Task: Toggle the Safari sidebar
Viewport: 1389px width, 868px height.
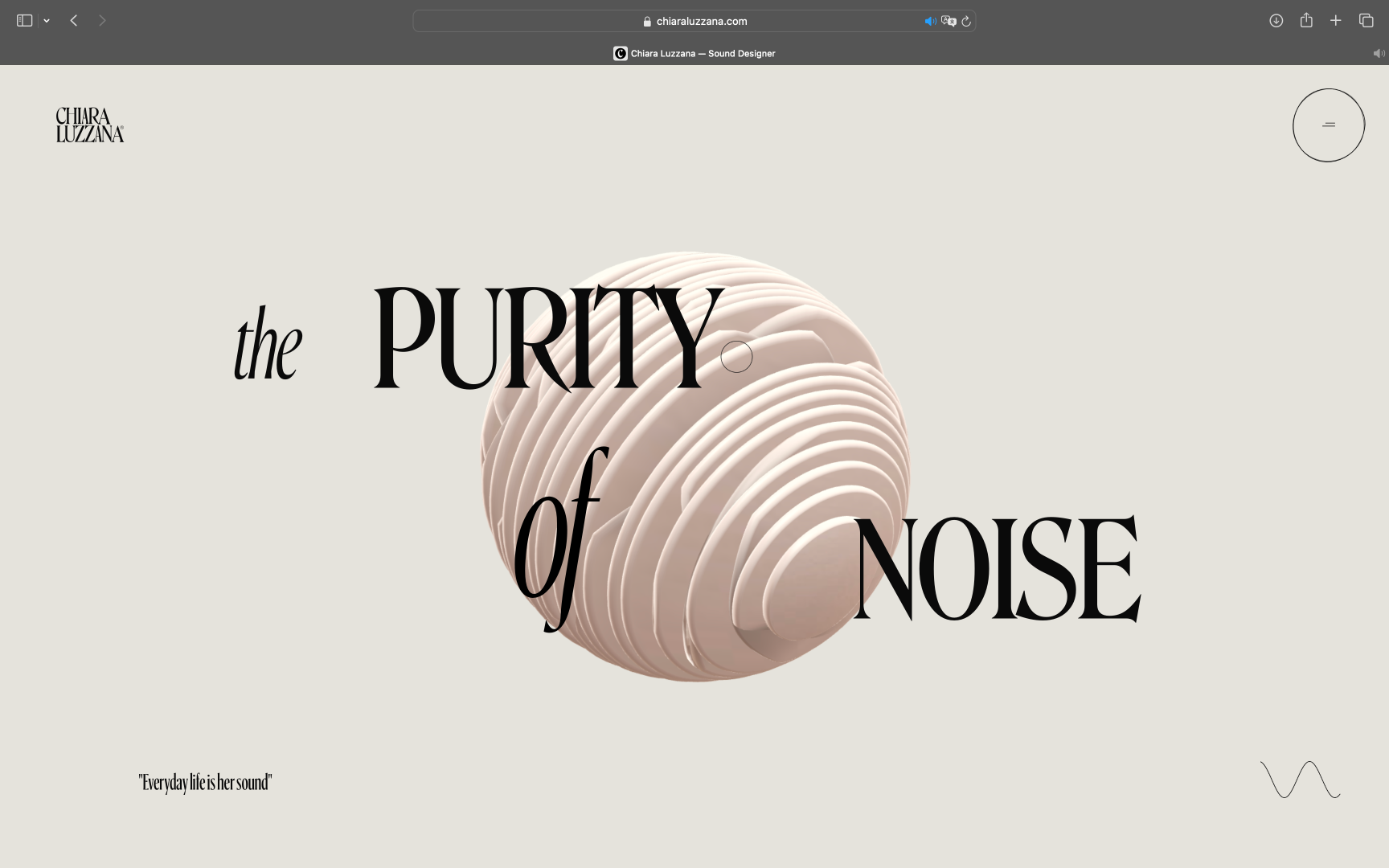Action: pyautogui.click(x=24, y=21)
